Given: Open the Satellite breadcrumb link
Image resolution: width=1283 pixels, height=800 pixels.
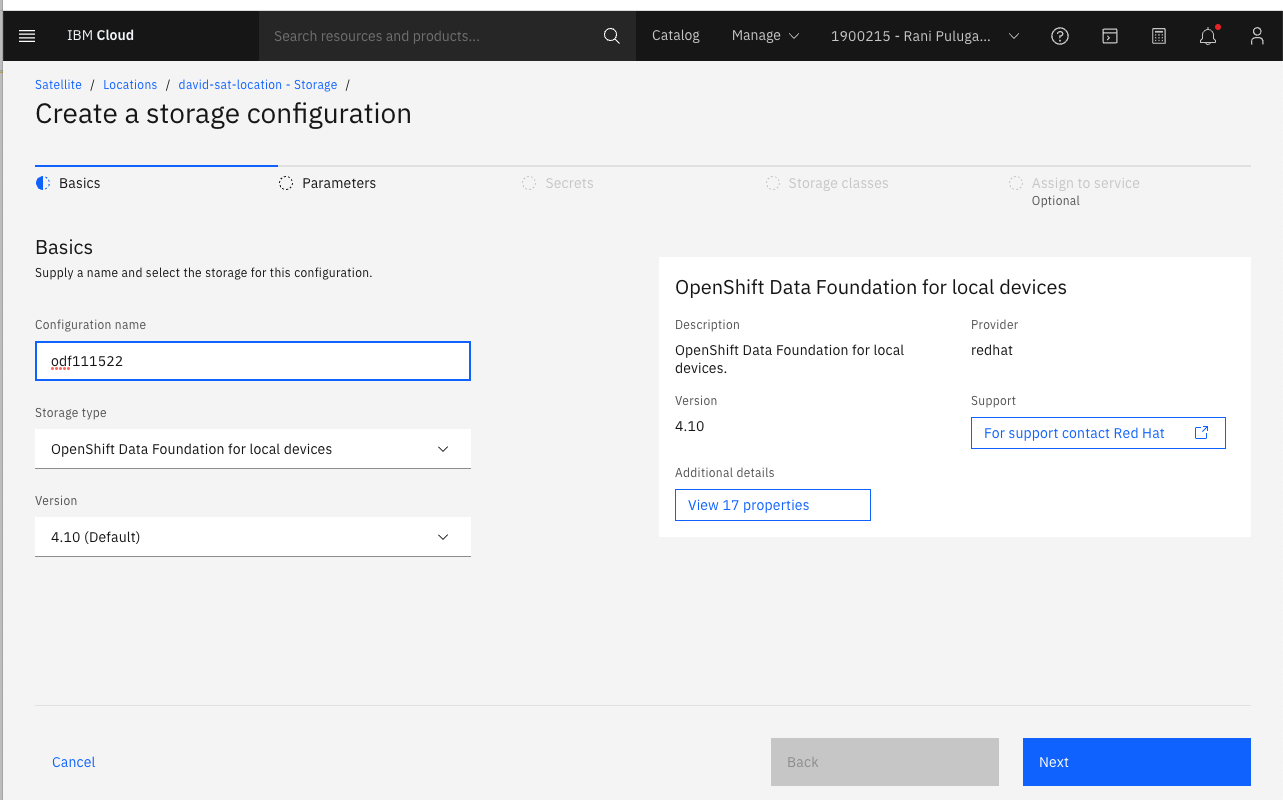Looking at the screenshot, I should (x=59, y=85).
